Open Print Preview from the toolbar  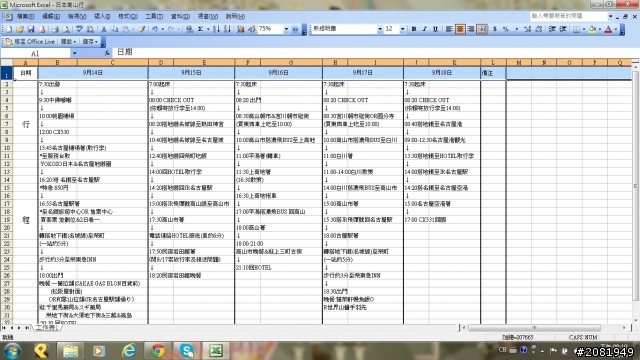pyautogui.click(x=66, y=29)
